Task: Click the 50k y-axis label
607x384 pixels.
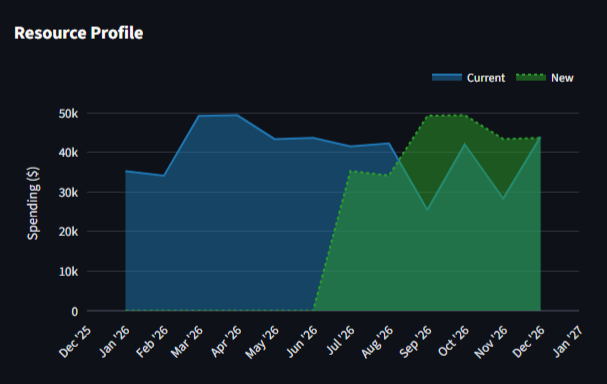Action: point(68,114)
